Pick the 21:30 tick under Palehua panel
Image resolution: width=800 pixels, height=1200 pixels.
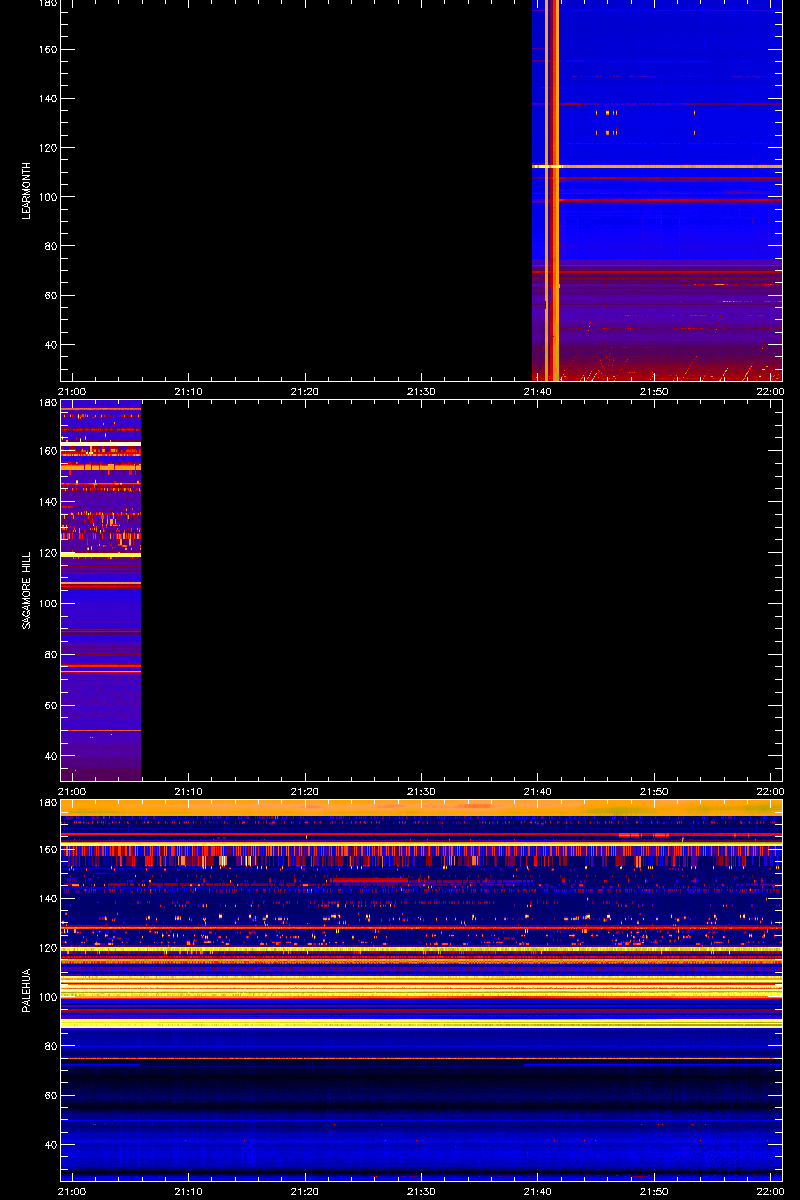pos(421,1191)
